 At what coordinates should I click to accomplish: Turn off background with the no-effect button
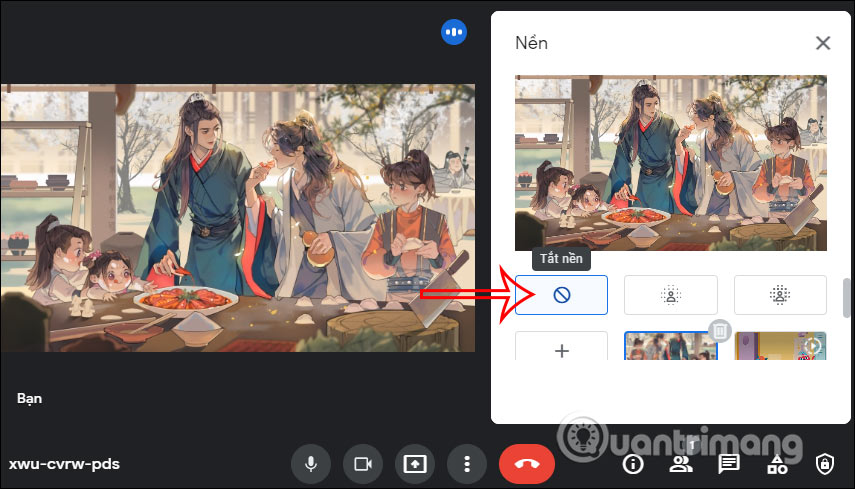[561, 295]
